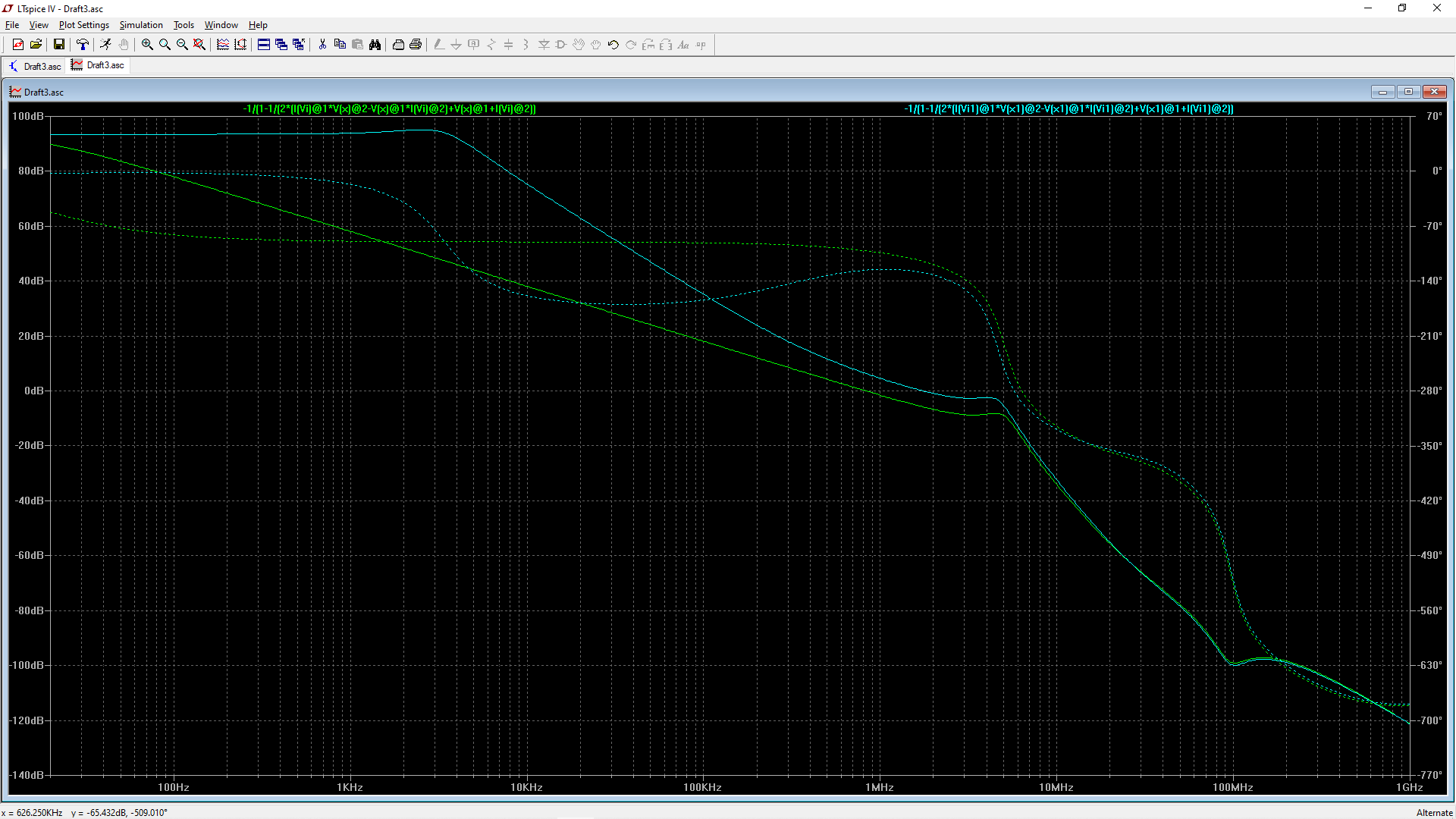Open the Plot Settings menu
Screen dimensions: 1456x819
pyautogui.click(x=83, y=25)
